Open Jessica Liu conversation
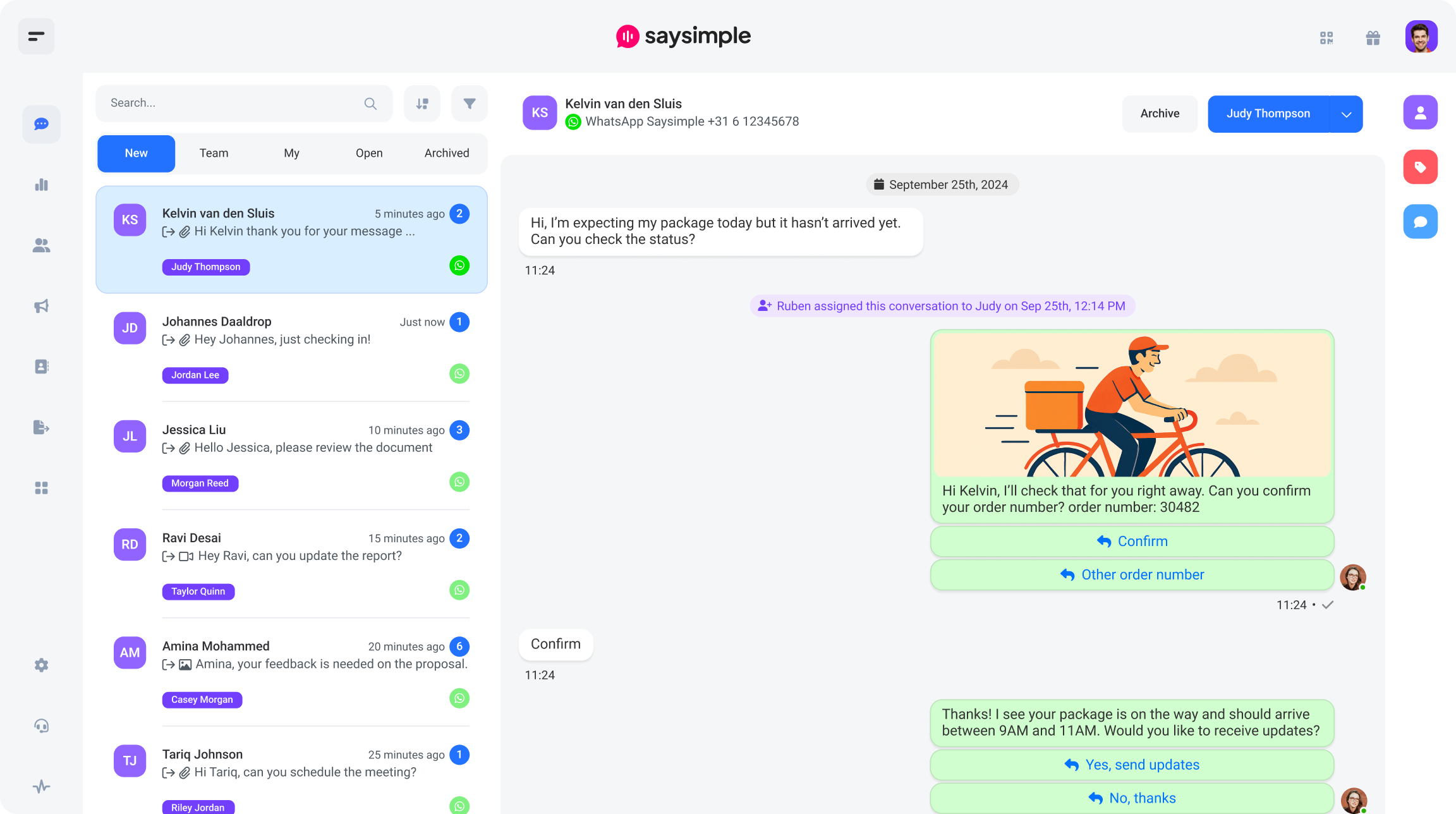1456x814 pixels. pyautogui.click(x=291, y=456)
